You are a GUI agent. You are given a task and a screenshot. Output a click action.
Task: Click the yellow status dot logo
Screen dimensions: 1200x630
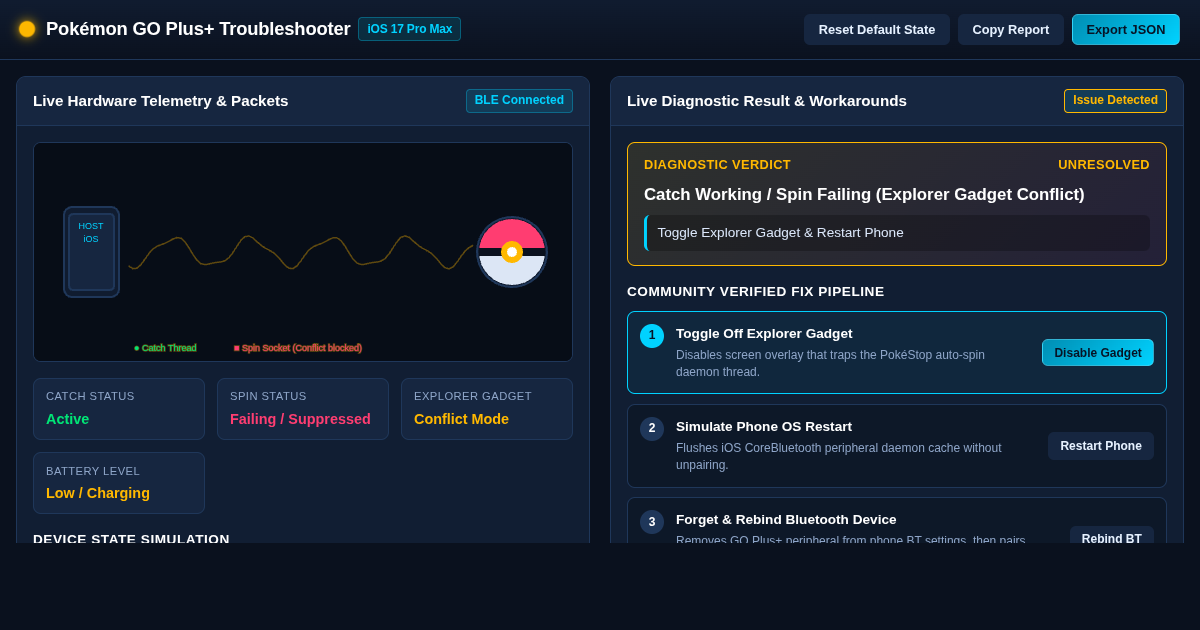pyautogui.click(x=27, y=29)
